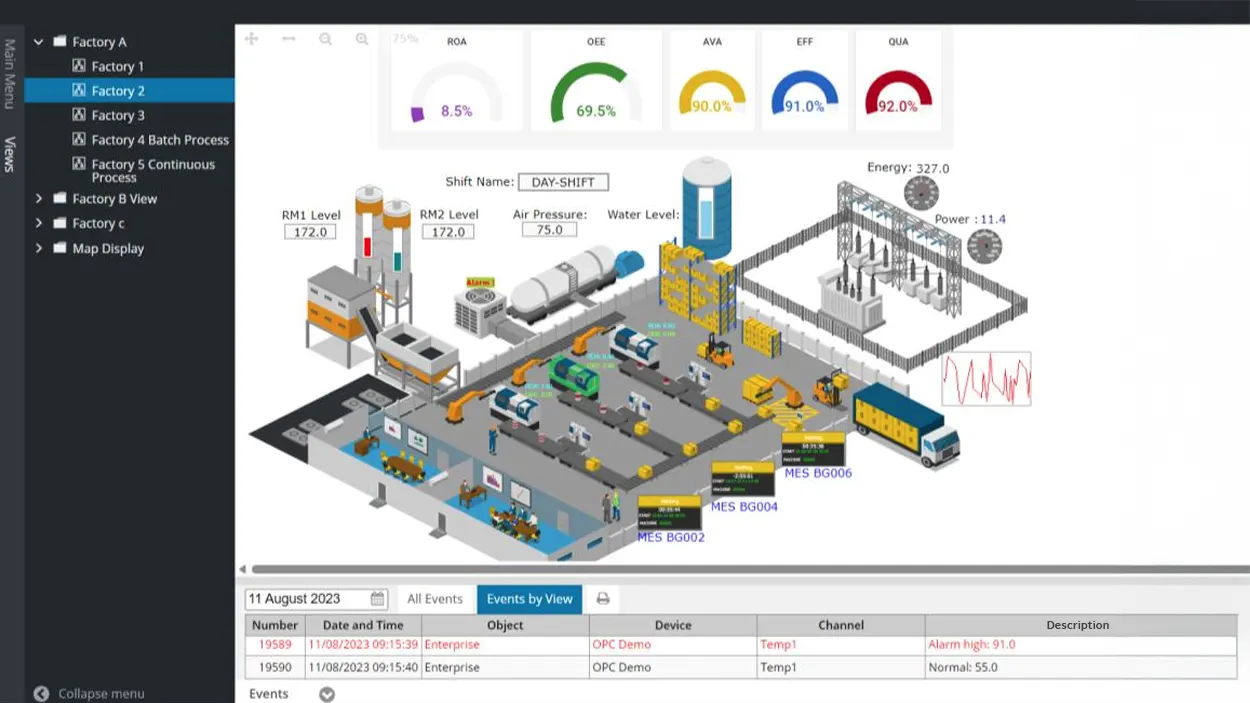The image size is (1250, 703).
Task: Click the Factory 1 view icon
Action: coord(79,66)
